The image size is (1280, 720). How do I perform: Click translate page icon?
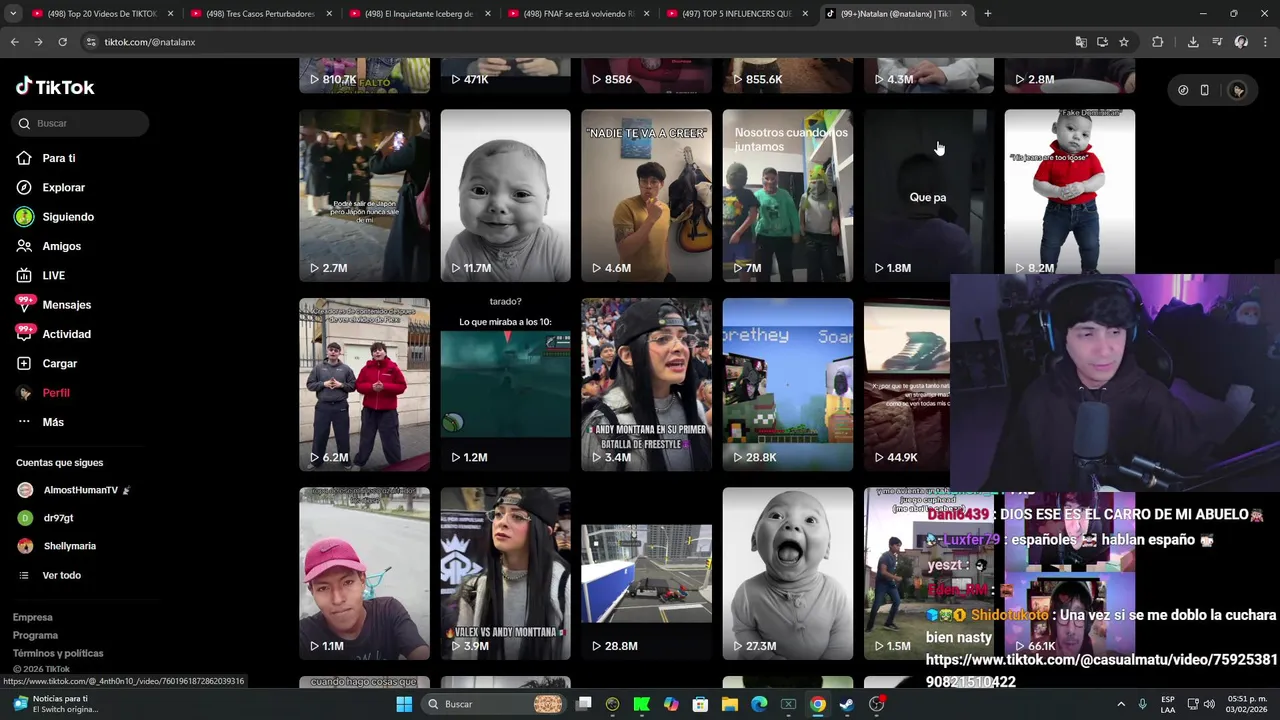[1080, 42]
